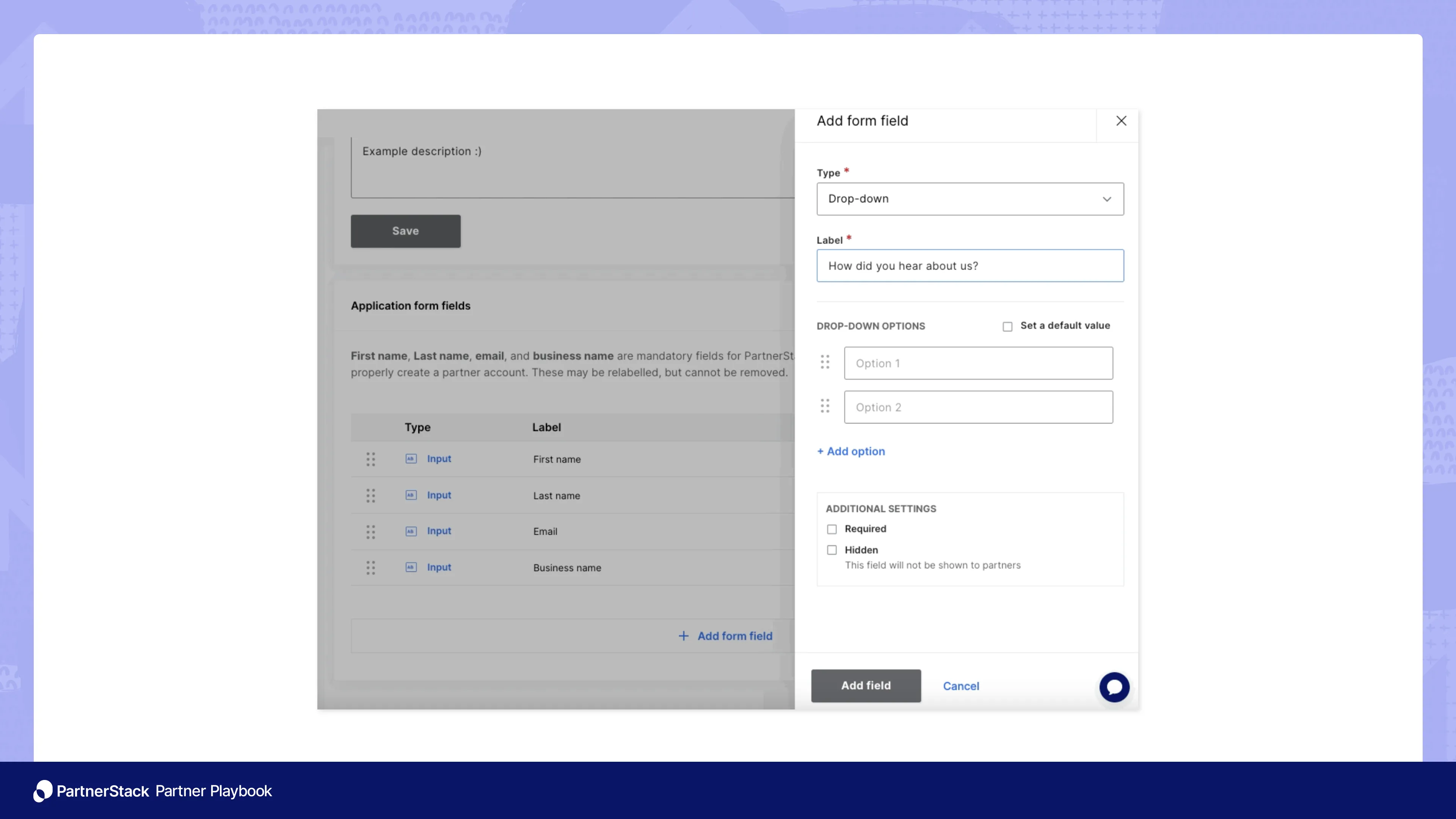Expand the field type chevron
Screen dimensions: 1456x819
(1106, 199)
